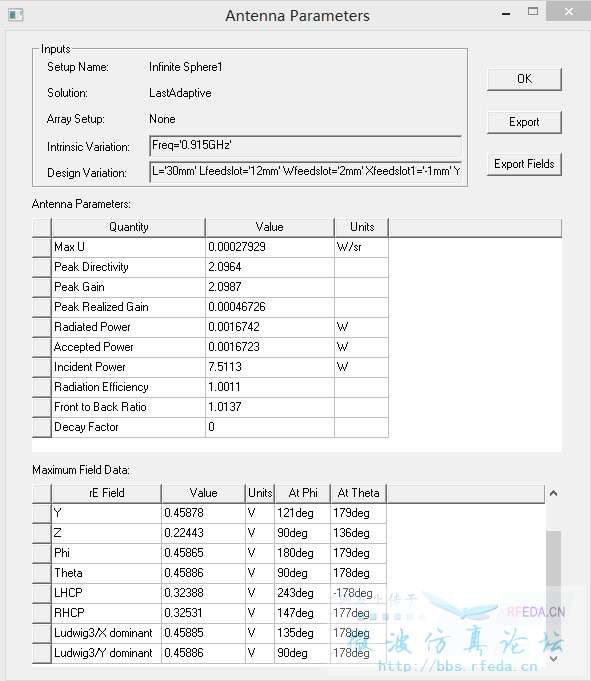Click the Infinite Sphere1 setup name
Screen dimensions: 591x681
tap(185, 67)
